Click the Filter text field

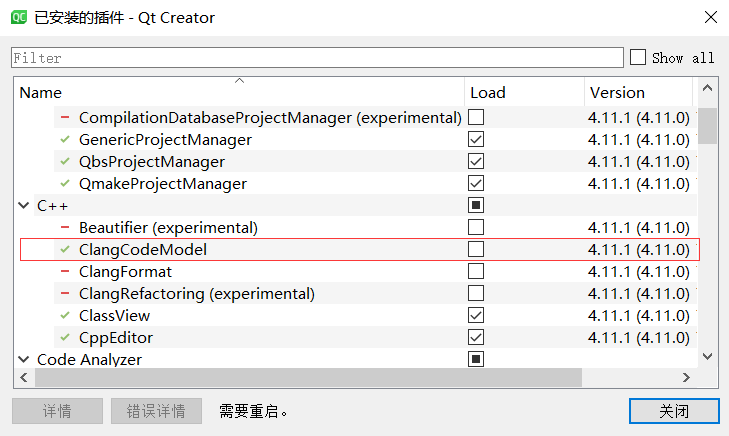(x=317, y=58)
